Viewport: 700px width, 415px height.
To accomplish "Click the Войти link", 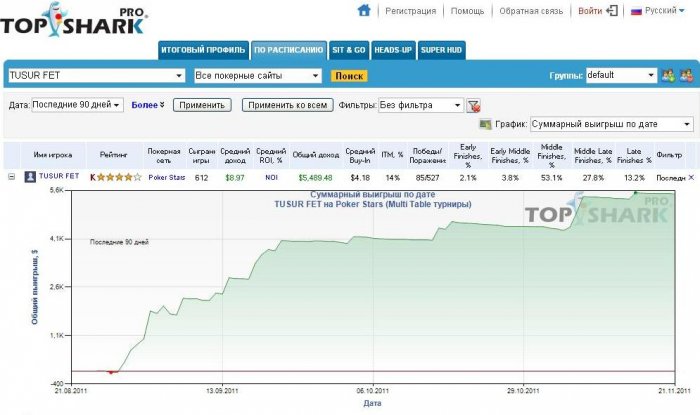I will [590, 11].
